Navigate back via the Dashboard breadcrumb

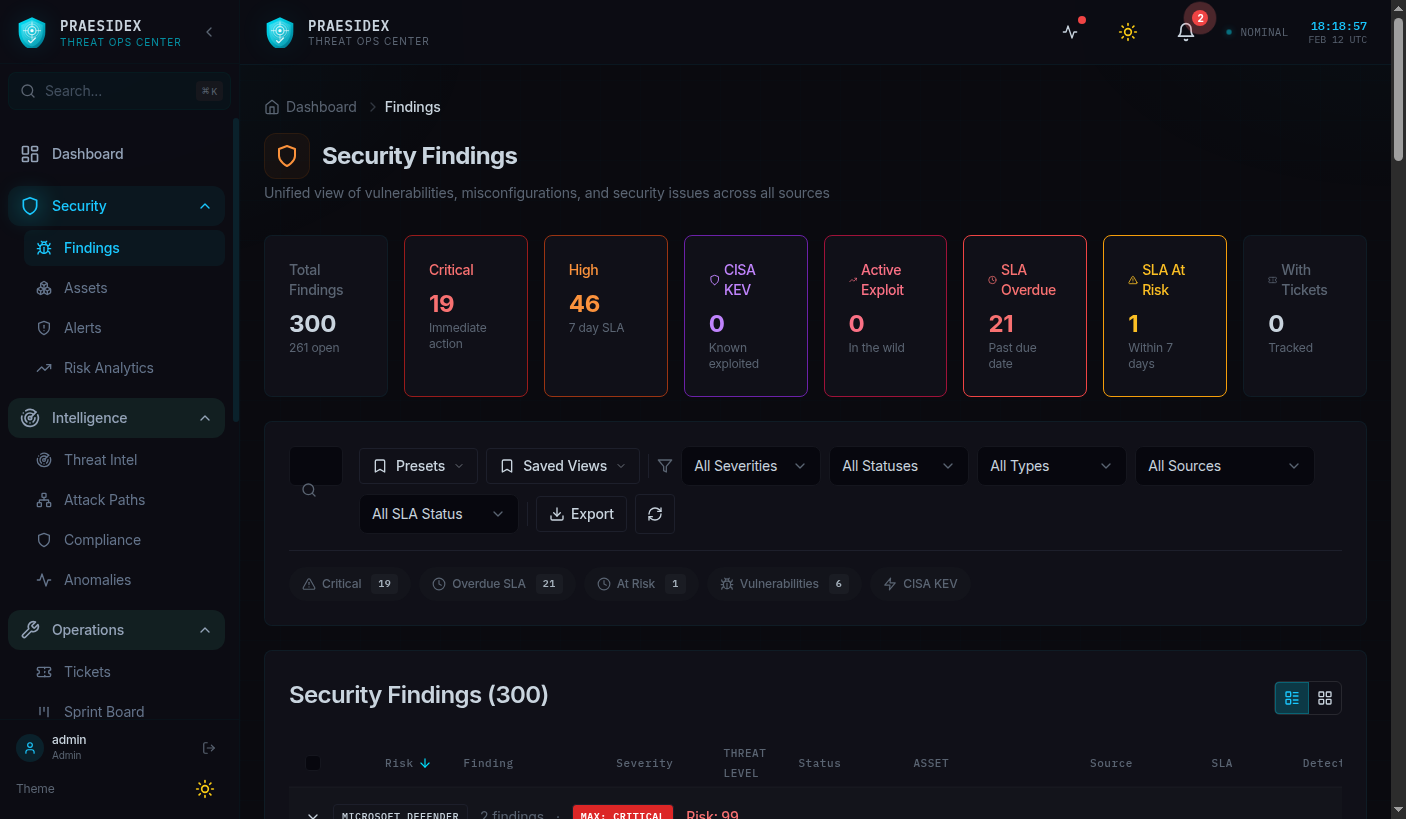(x=321, y=106)
